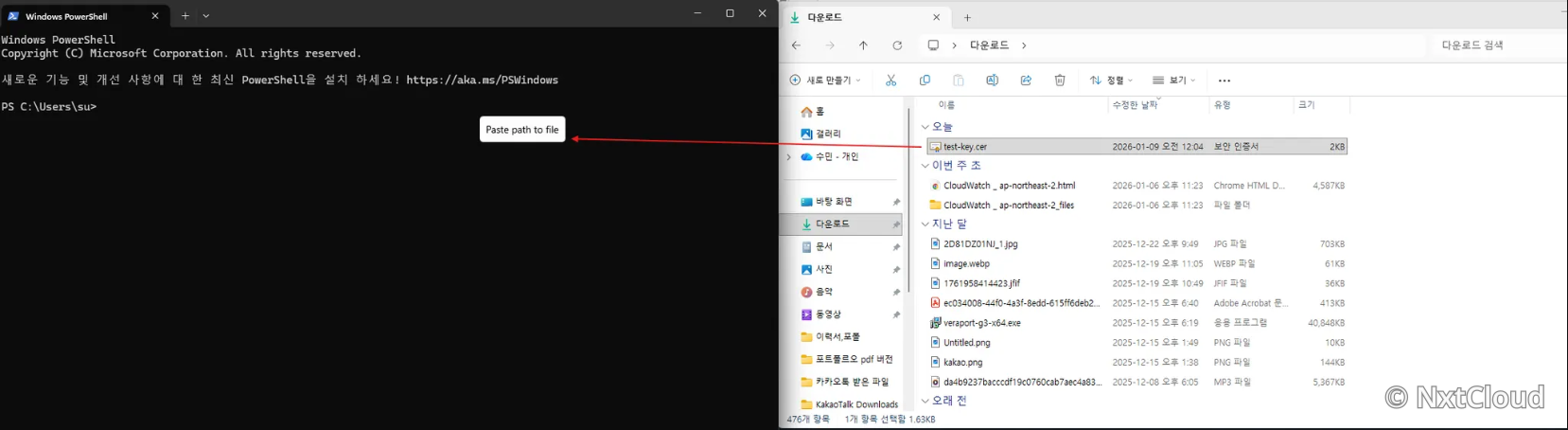Open 갤러리 in the navigation pane
The image size is (1568, 430).
point(820,134)
